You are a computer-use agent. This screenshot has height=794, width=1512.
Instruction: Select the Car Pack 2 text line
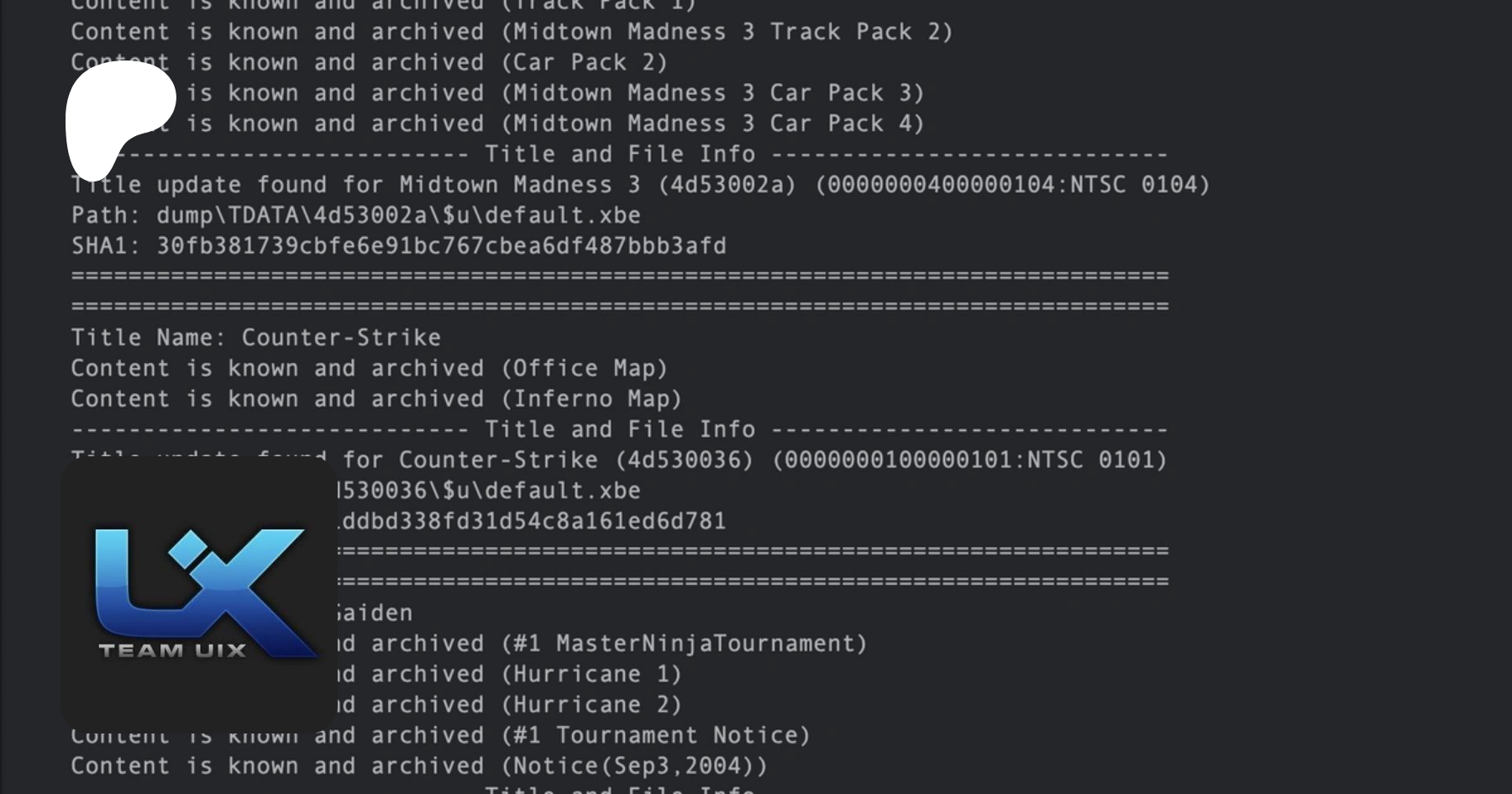coord(369,62)
